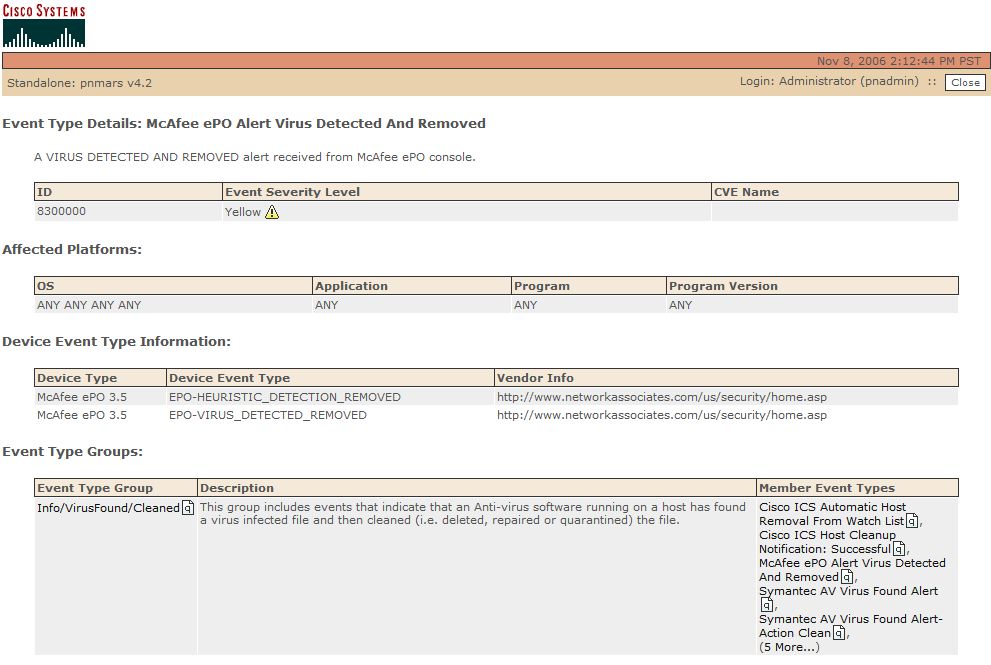Click the ID column header
Viewport: 991px width, 665px height.
click(128, 192)
